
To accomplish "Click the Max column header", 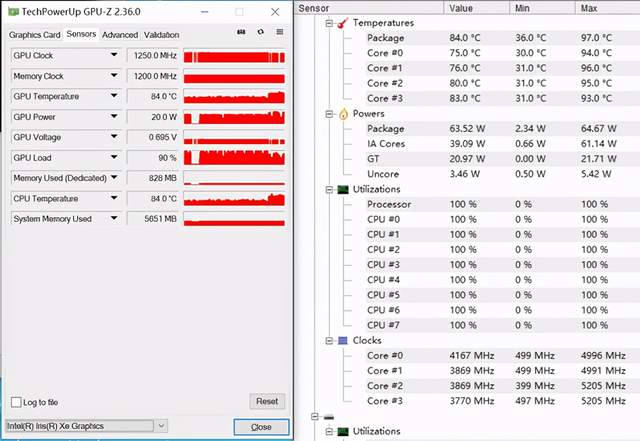I will coord(608,8).
